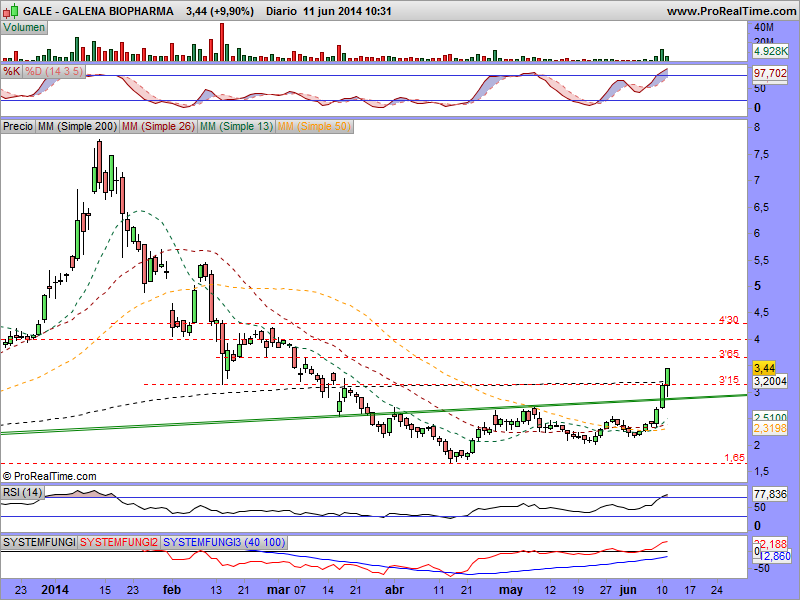Open the Volumen indicator label
The width and height of the screenshot is (800, 600).
pyautogui.click(x=24, y=28)
